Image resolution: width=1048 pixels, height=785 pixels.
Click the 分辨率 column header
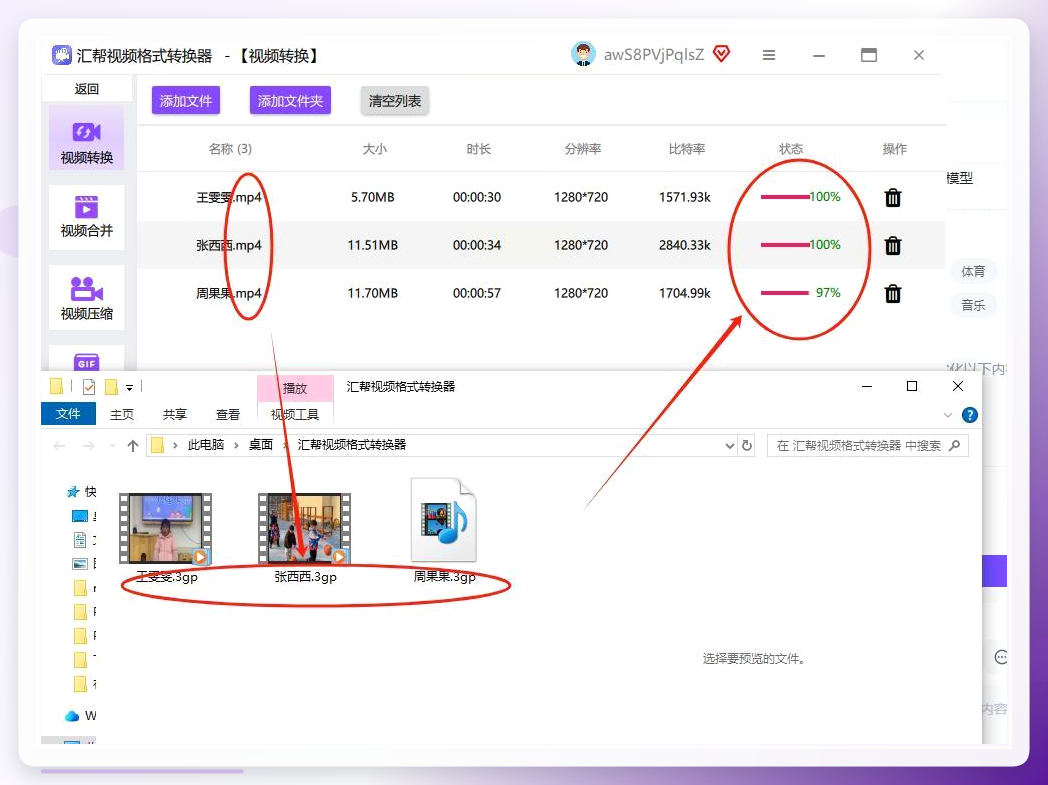click(x=583, y=149)
